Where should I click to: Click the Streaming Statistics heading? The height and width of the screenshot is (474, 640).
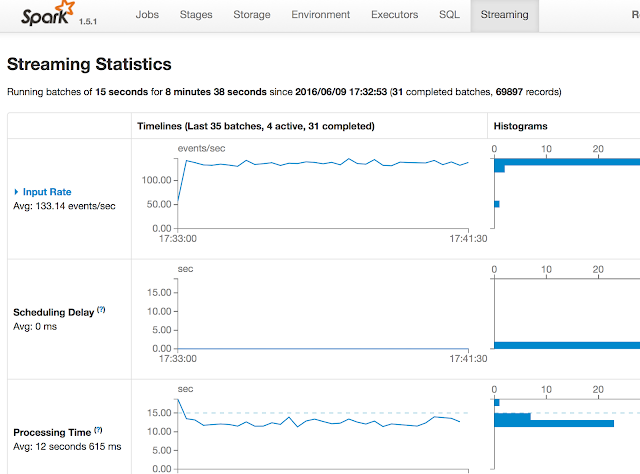pos(89,65)
